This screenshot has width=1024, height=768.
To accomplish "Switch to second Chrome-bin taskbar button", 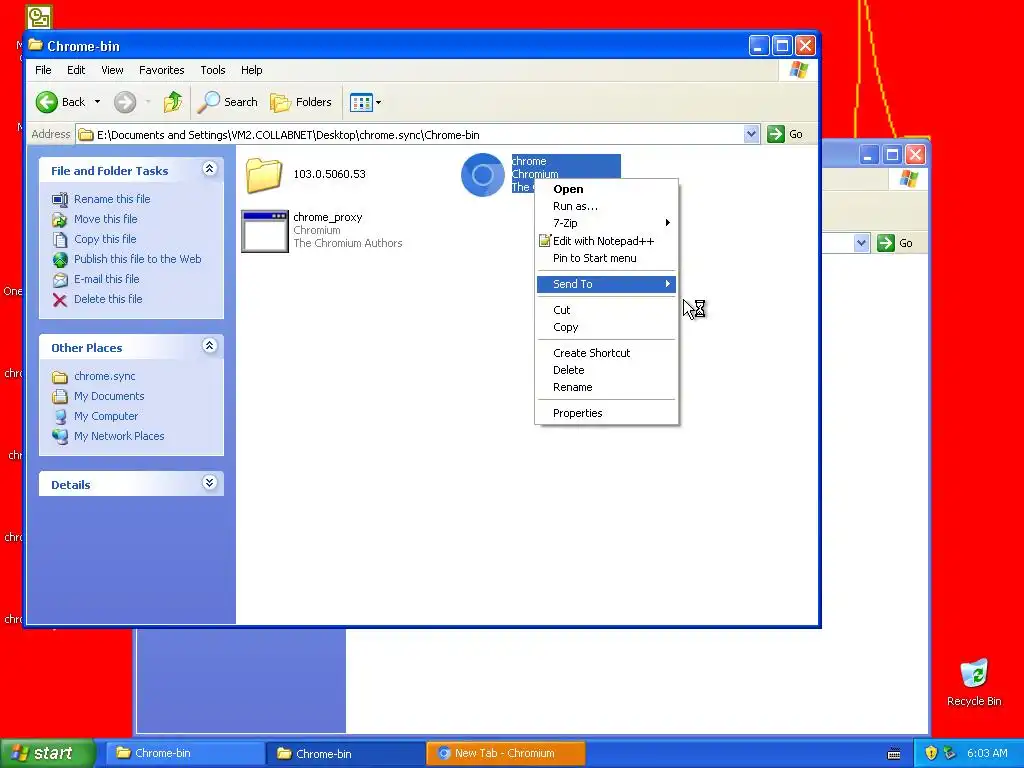I will click(345, 753).
